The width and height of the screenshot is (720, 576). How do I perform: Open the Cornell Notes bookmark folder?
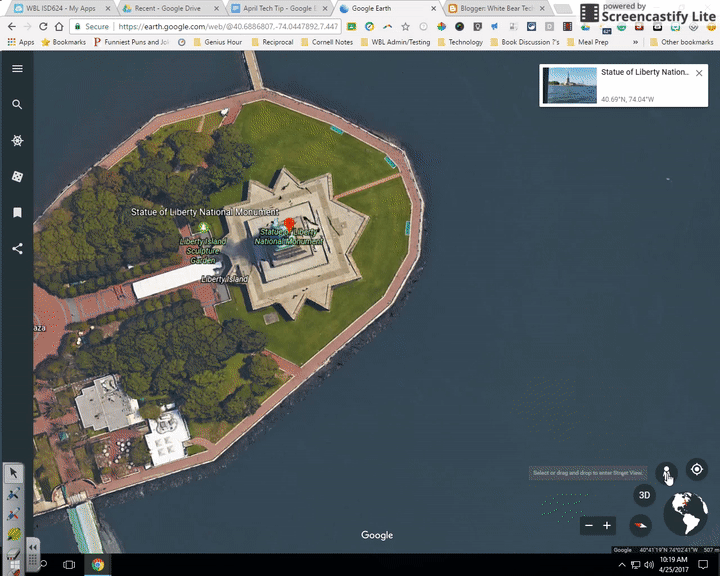click(x=327, y=42)
